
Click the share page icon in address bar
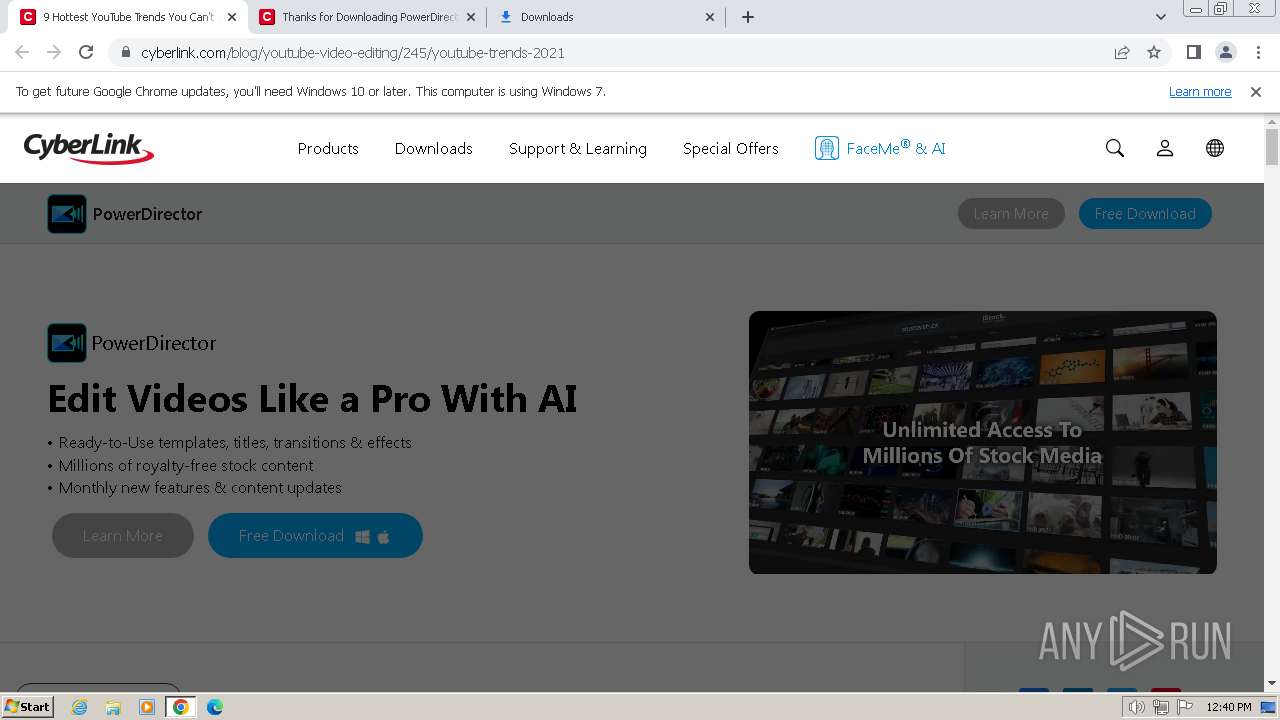[1122, 53]
